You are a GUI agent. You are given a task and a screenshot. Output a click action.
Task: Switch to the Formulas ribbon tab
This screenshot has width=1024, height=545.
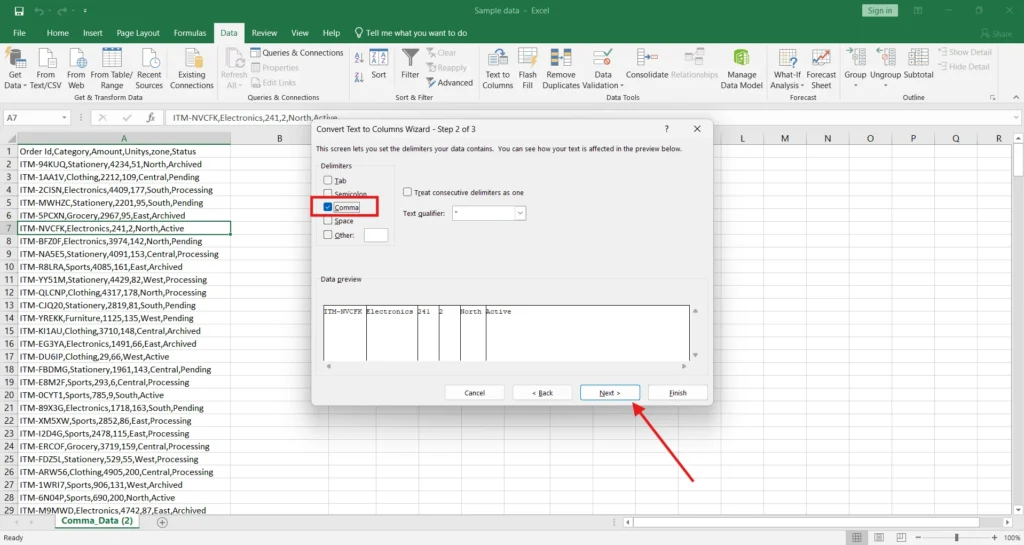click(190, 33)
